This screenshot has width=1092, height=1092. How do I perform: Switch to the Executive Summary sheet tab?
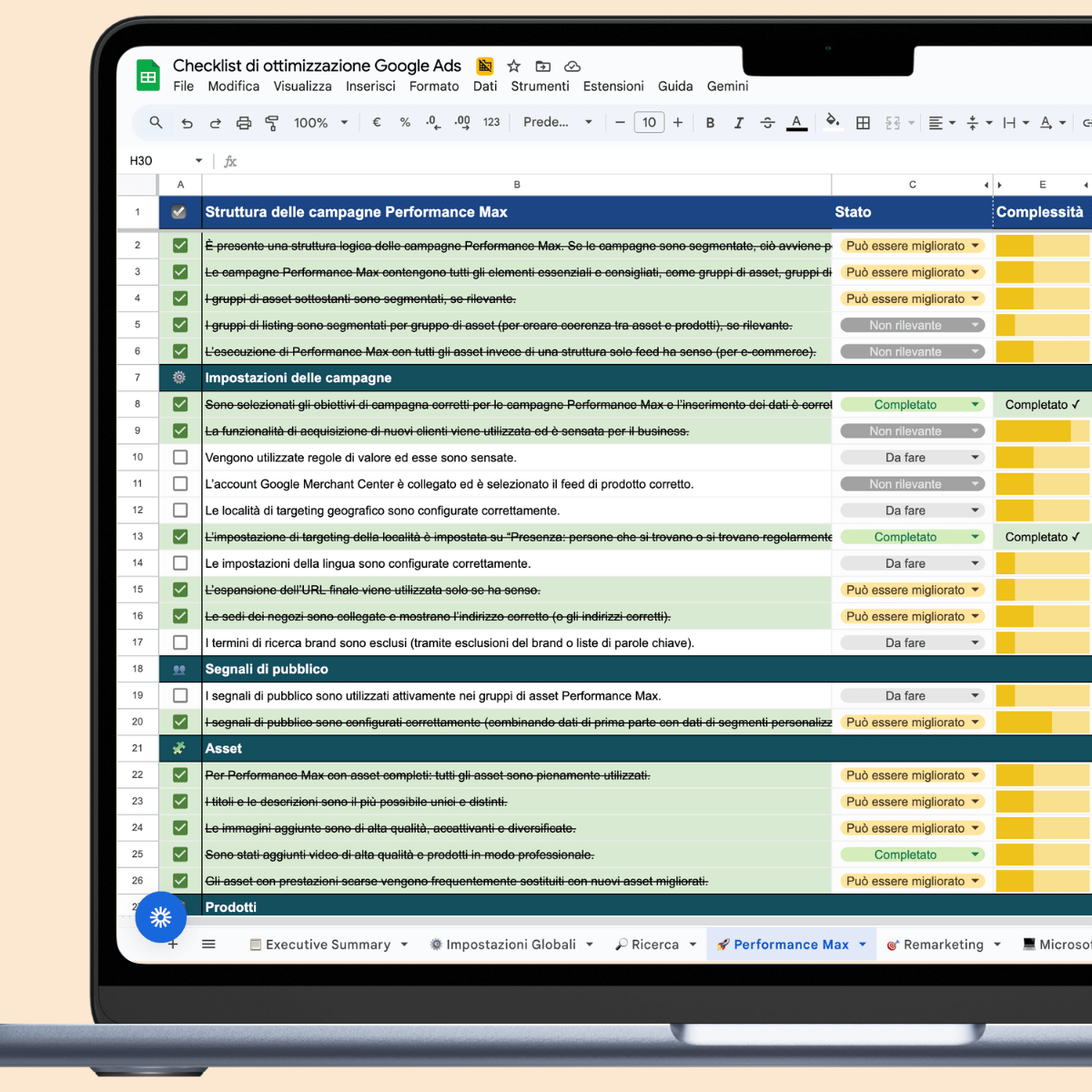tap(328, 945)
